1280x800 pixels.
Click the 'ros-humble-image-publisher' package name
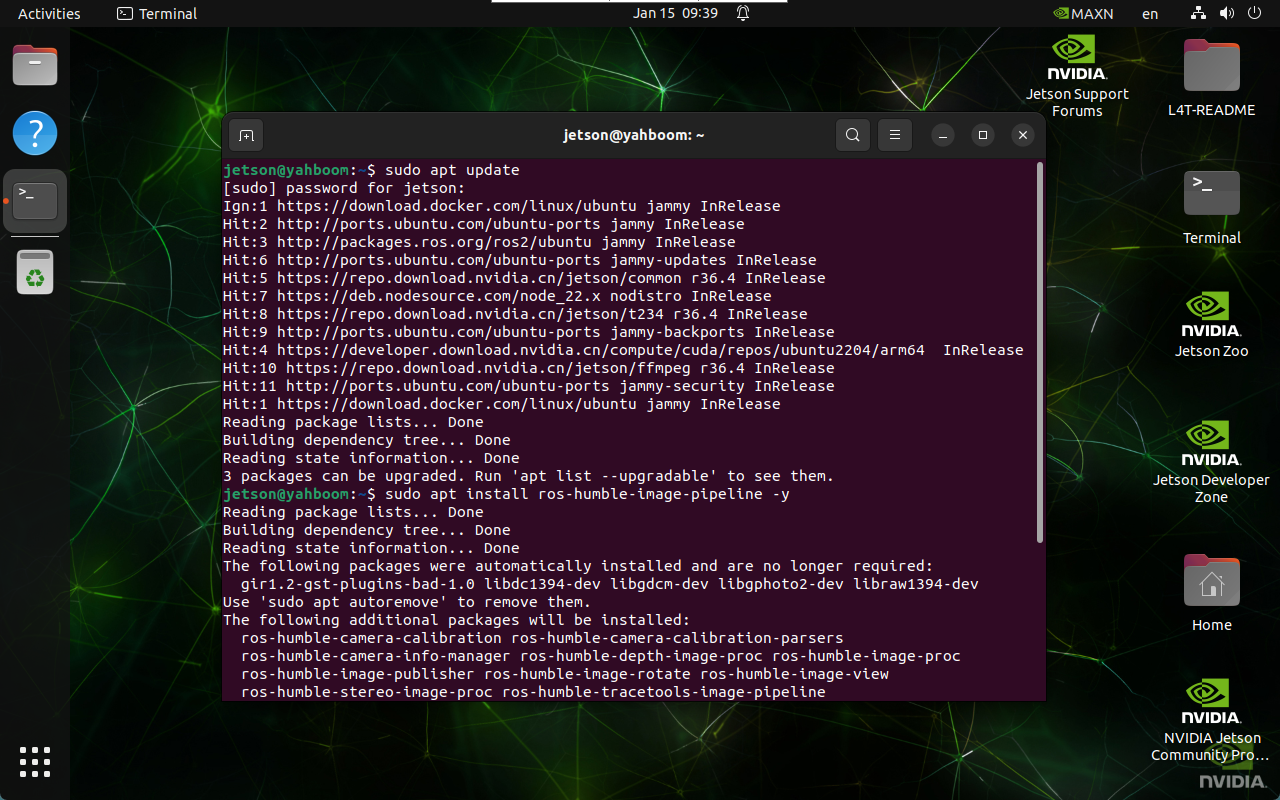357,674
